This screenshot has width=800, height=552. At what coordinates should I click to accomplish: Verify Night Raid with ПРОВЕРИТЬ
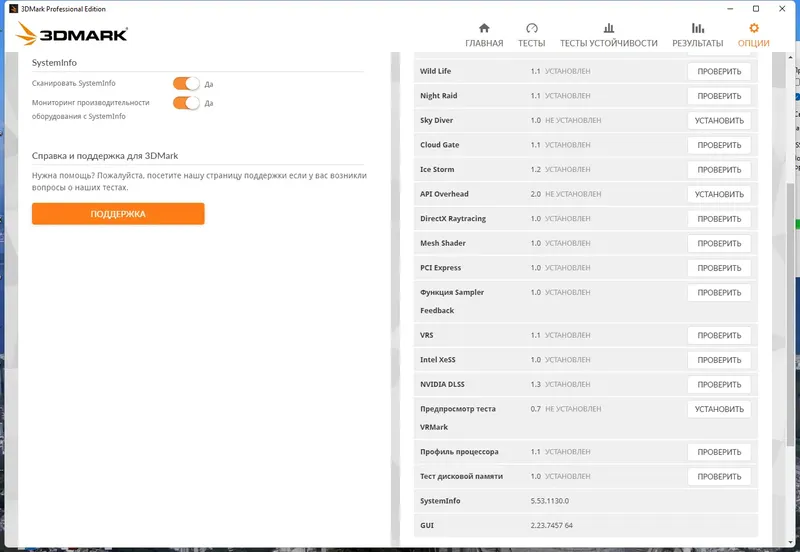(x=719, y=96)
